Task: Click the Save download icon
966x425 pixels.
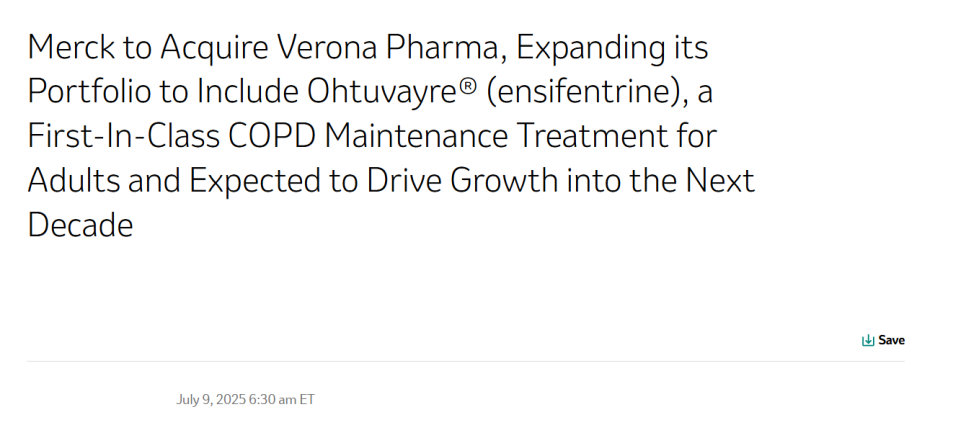Action: click(867, 340)
